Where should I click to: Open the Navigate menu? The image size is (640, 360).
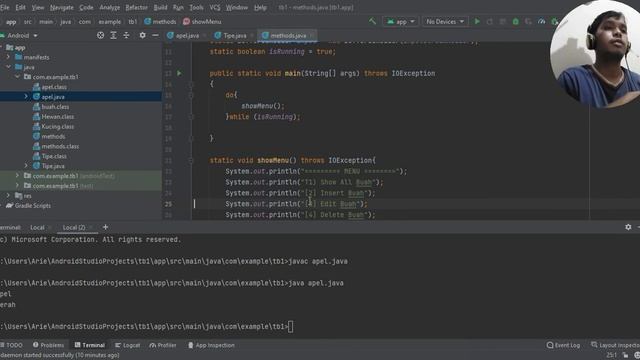pyautogui.click(x=62, y=7)
